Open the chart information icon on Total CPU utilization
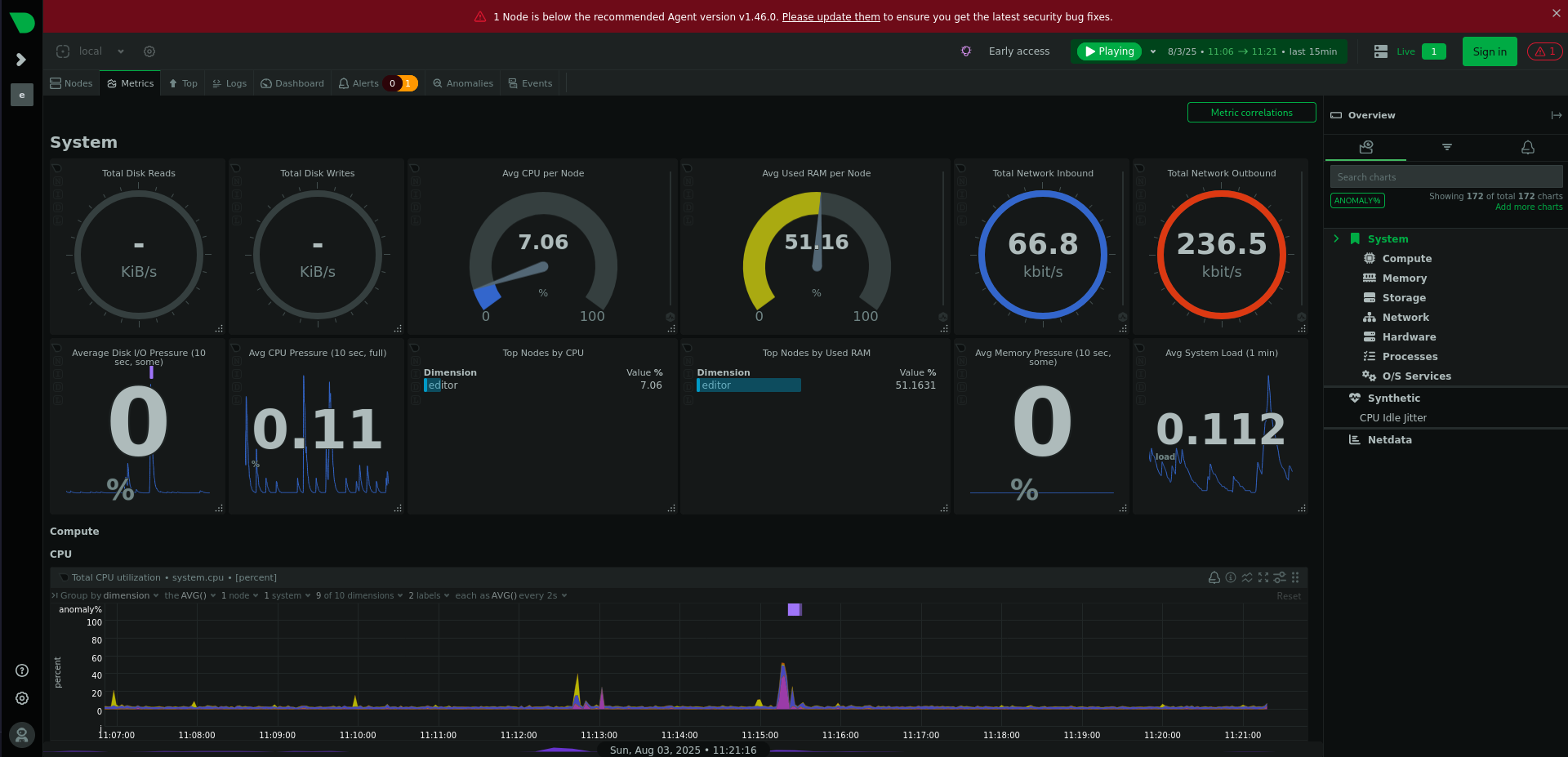Viewport: 1568px width, 757px height. (x=1231, y=577)
